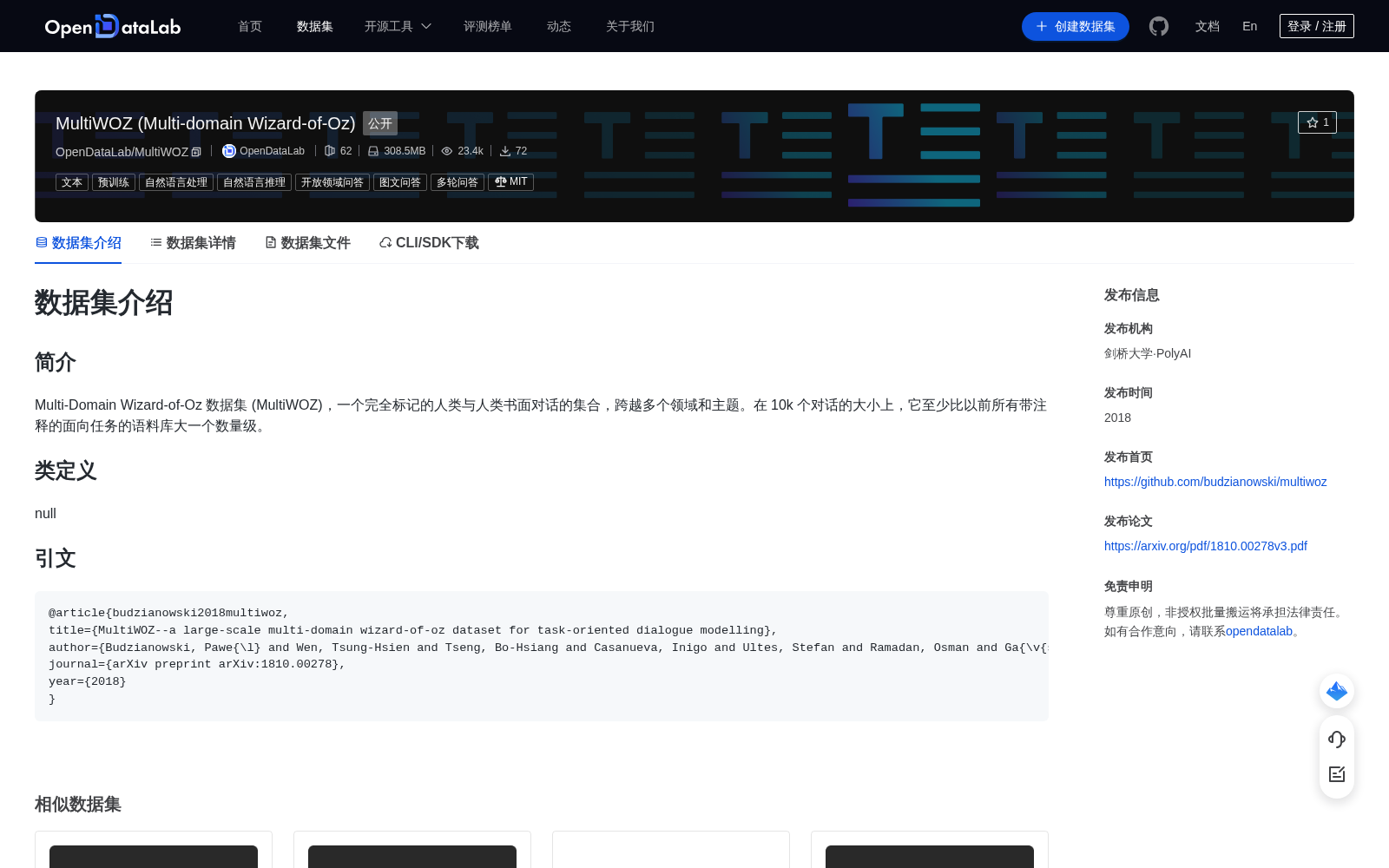Click the cloud icon of CLI/SDK下载 tab

point(385,242)
